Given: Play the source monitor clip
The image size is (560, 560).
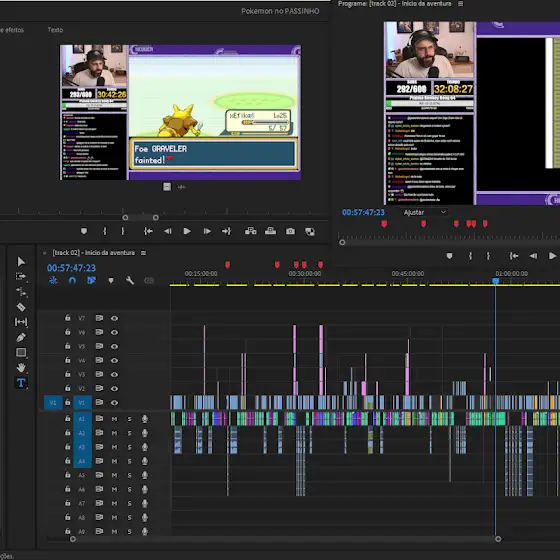Looking at the screenshot, I should click(x=187, y=231).
